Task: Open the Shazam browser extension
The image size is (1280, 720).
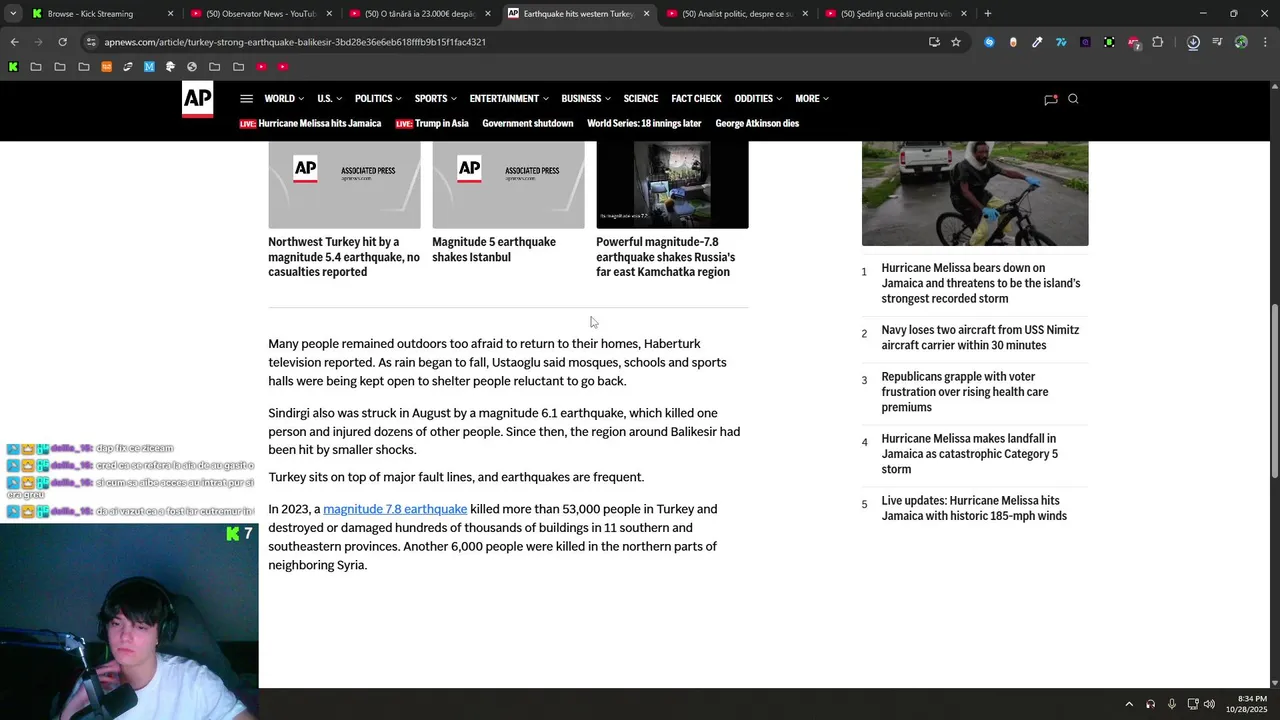Action: [989, 42]
